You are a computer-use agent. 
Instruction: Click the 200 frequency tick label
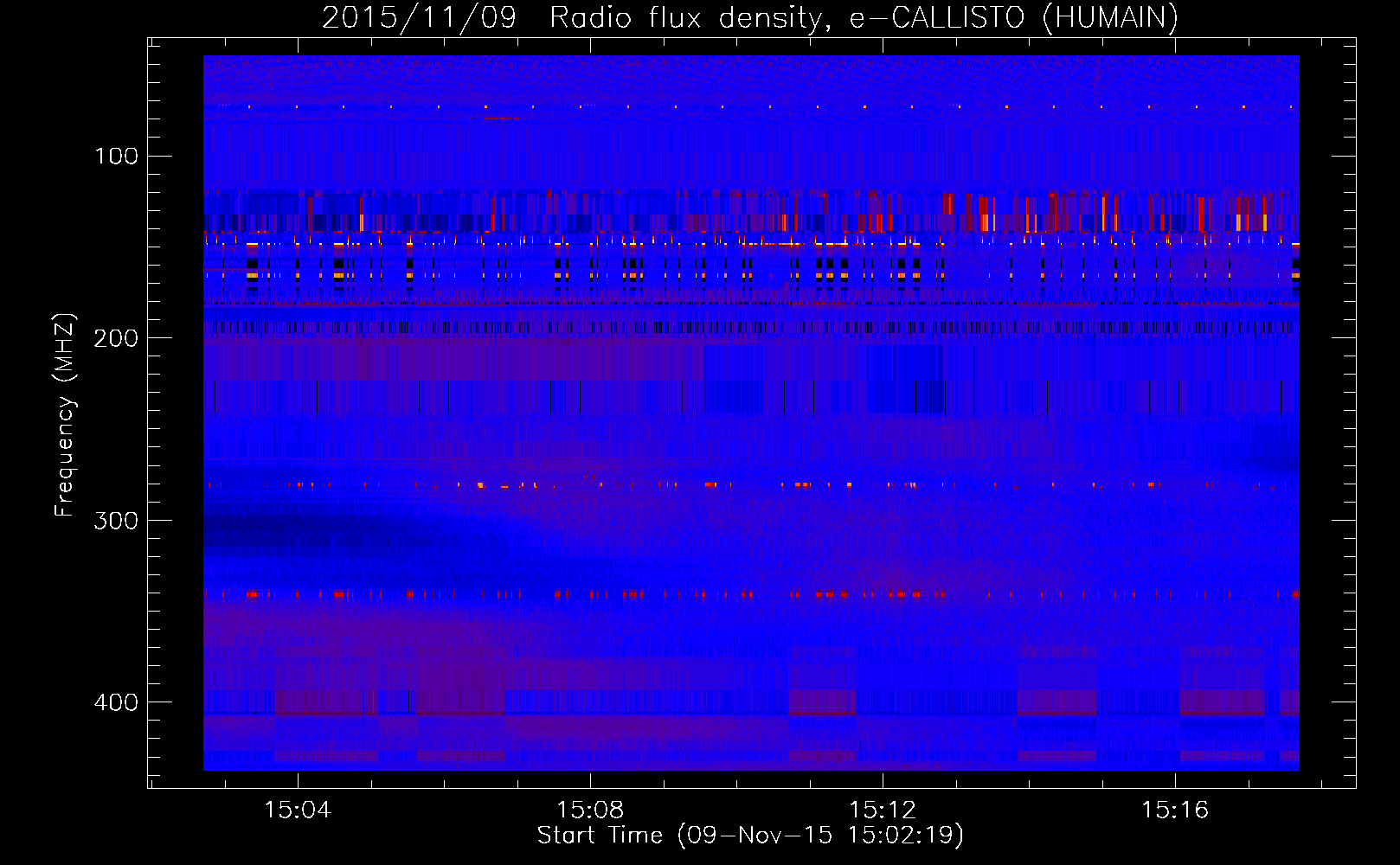(117, 338)
